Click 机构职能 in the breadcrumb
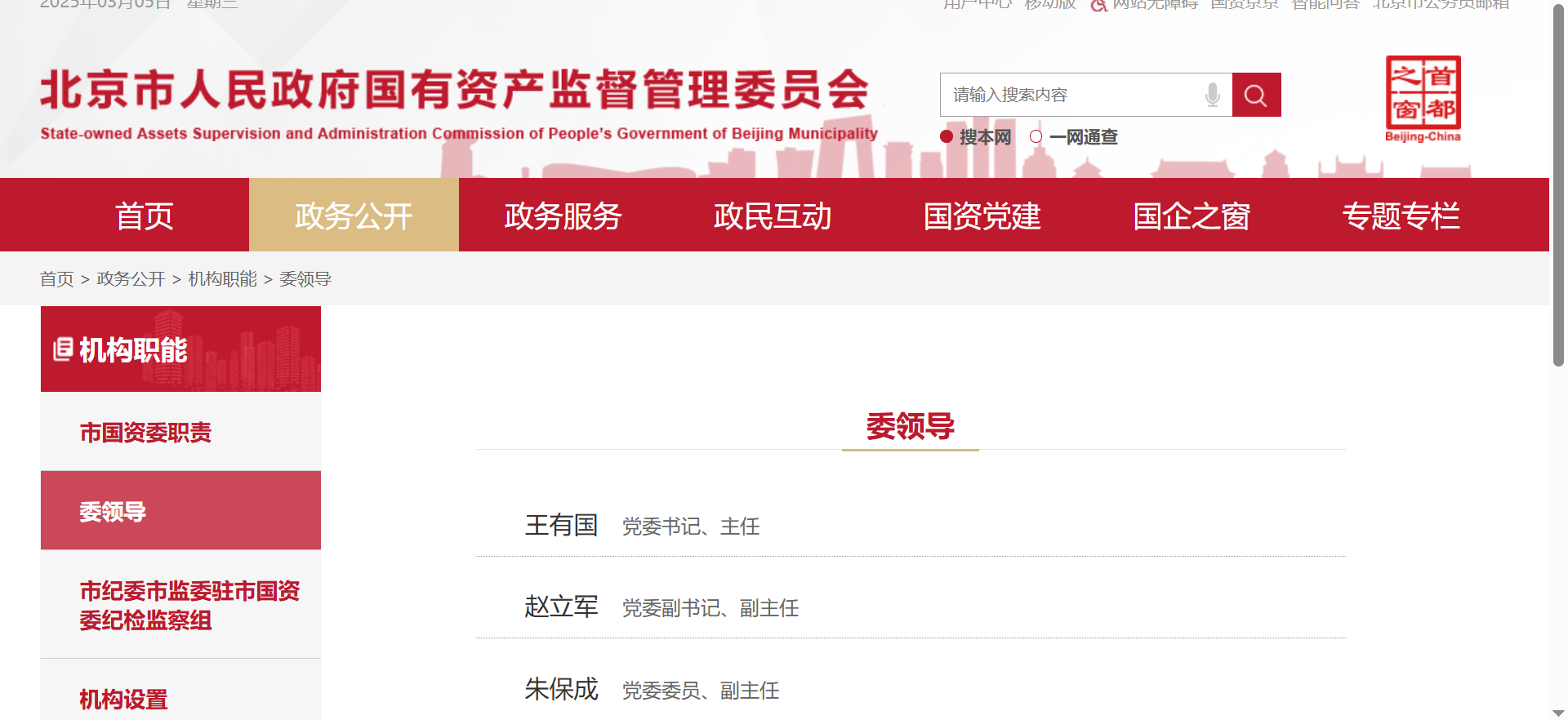This screenshot has height=720, width=1568. point(222,279)
